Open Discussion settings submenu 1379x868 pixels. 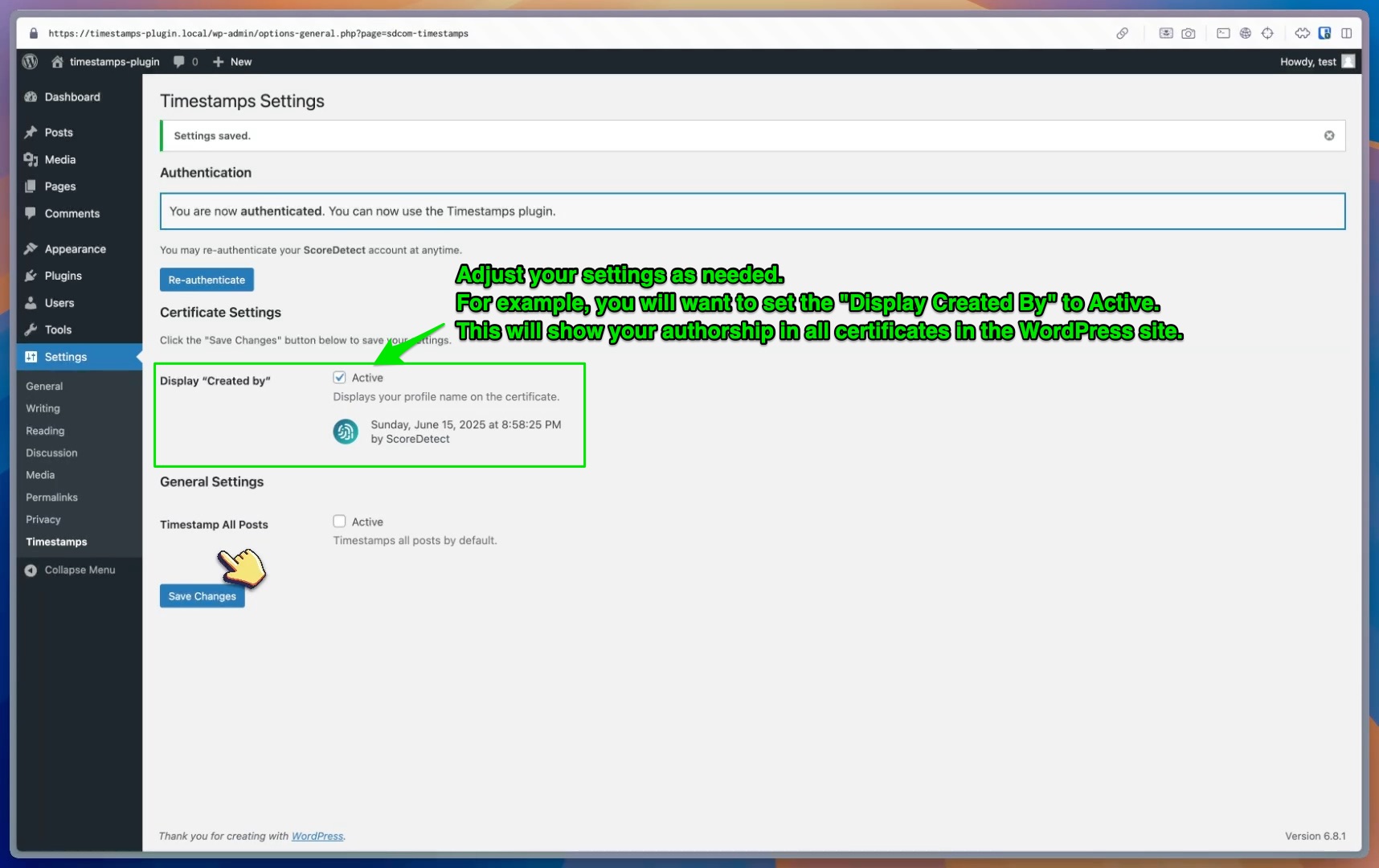pos(51,453)
